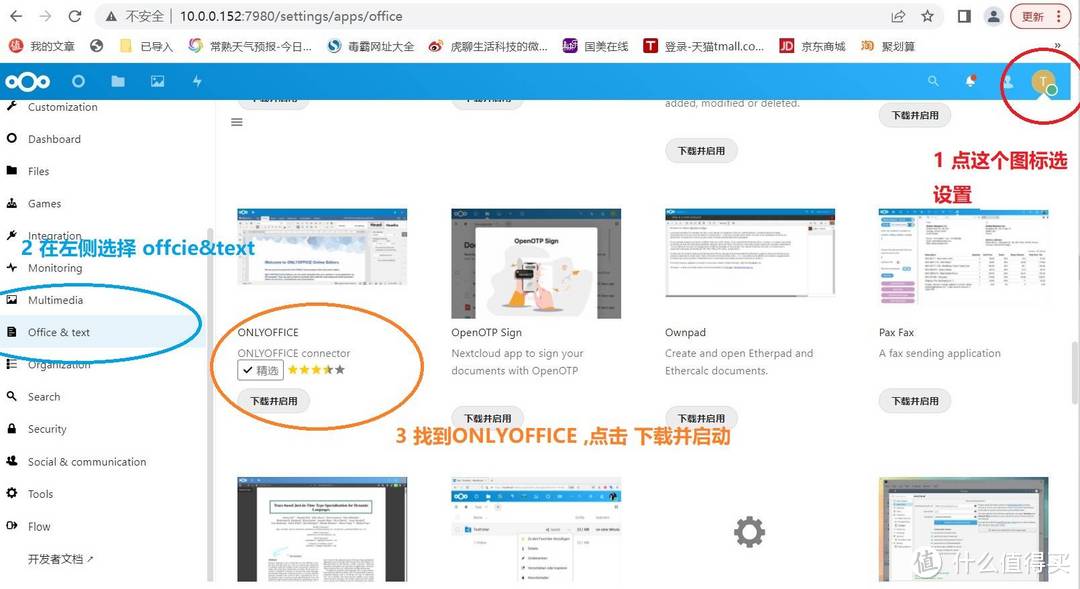Open 我的文章 bookmark
The width and height of the screenshot is (1080, 589).
point(41,46)
